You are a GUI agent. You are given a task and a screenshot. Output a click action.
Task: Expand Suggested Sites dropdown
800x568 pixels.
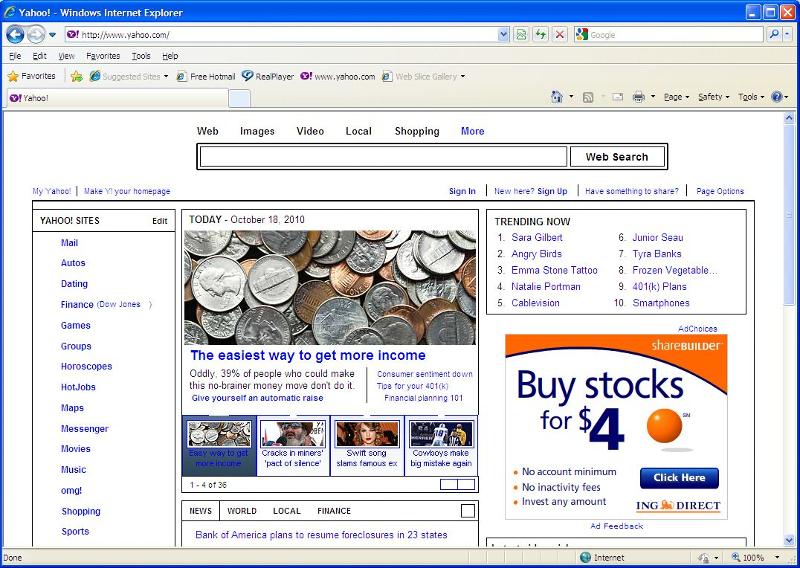pyautogui.click(x=166, y=77)
